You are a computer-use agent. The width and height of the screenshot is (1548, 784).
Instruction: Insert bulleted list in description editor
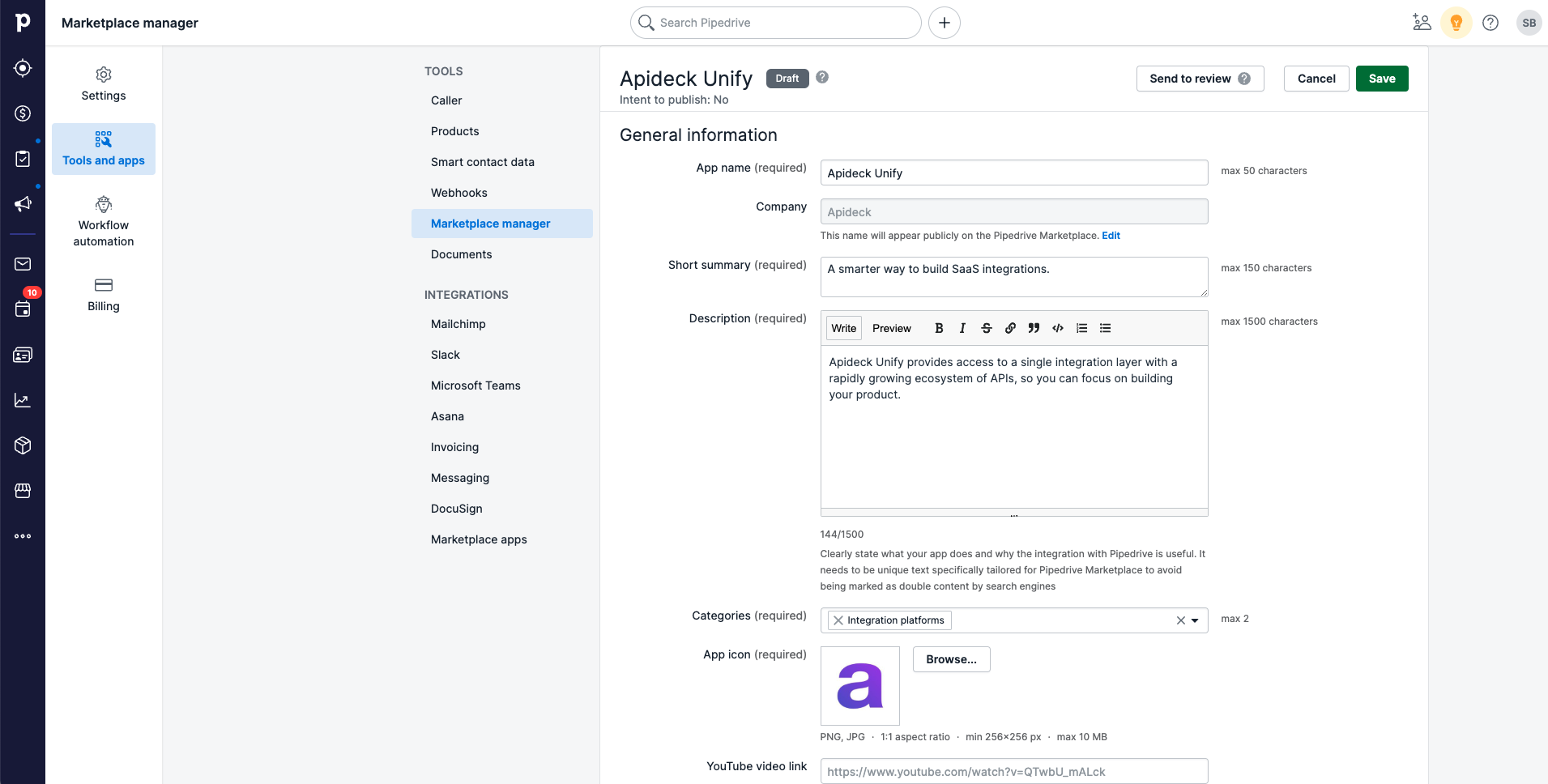[1105, 328]
